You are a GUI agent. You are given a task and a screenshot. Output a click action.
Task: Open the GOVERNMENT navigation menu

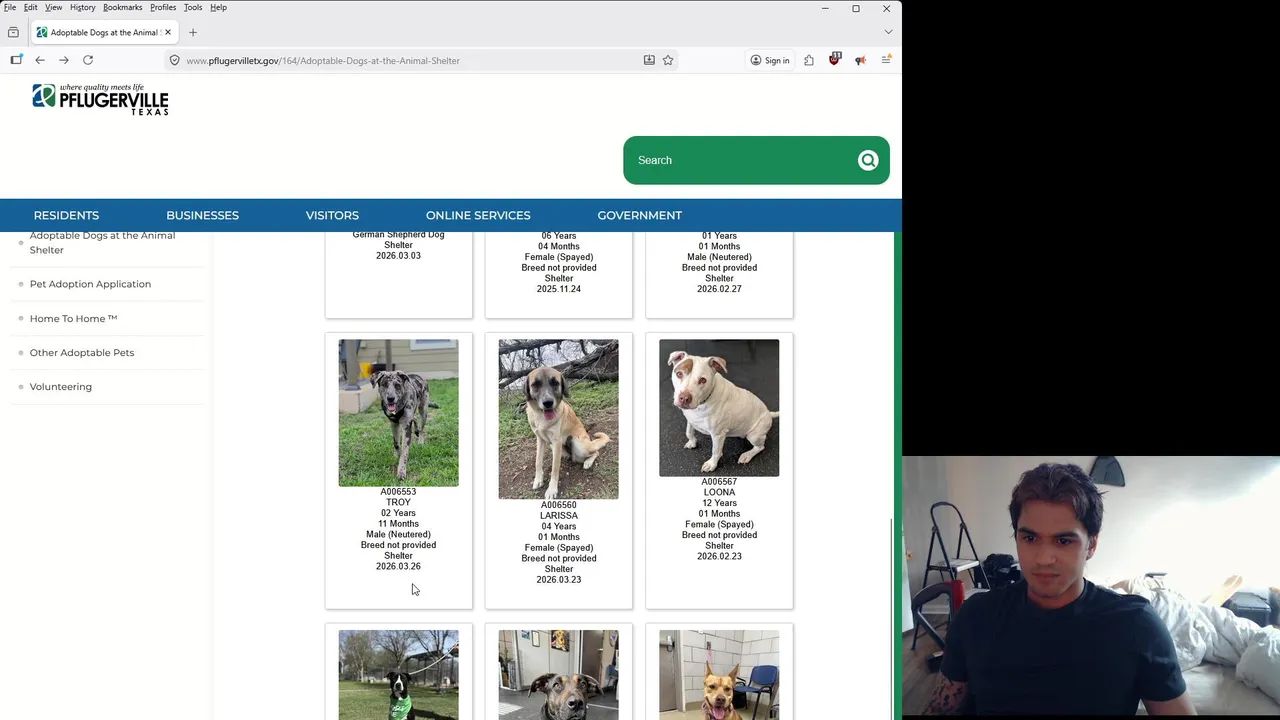[640, 215]
